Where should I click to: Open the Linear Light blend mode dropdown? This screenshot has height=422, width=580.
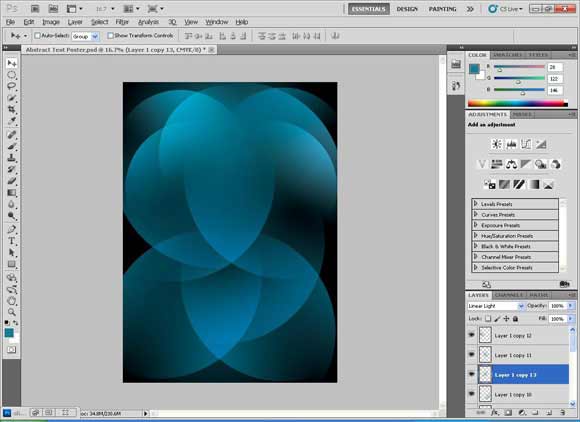(496, 306)
